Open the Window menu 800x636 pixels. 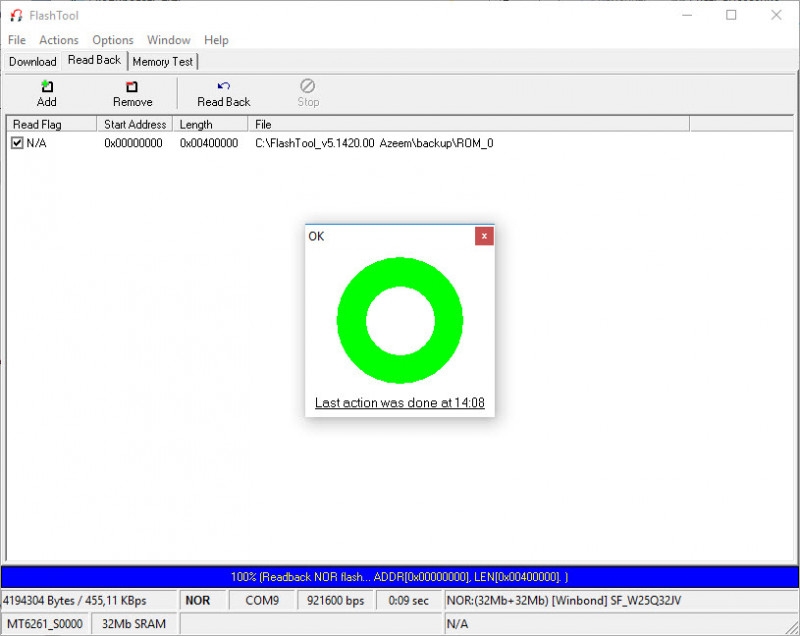point(169,40)
